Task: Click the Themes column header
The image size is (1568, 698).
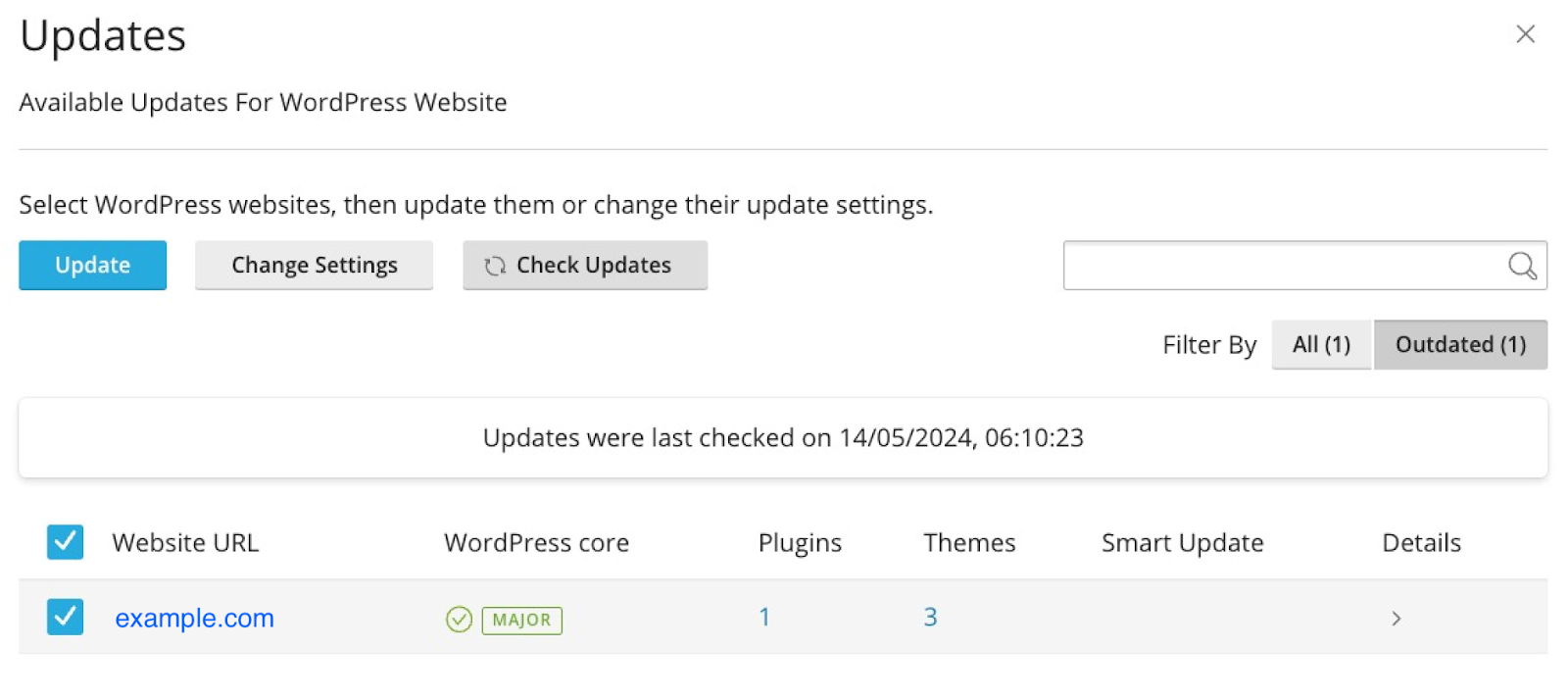Action: pos(969,543)
